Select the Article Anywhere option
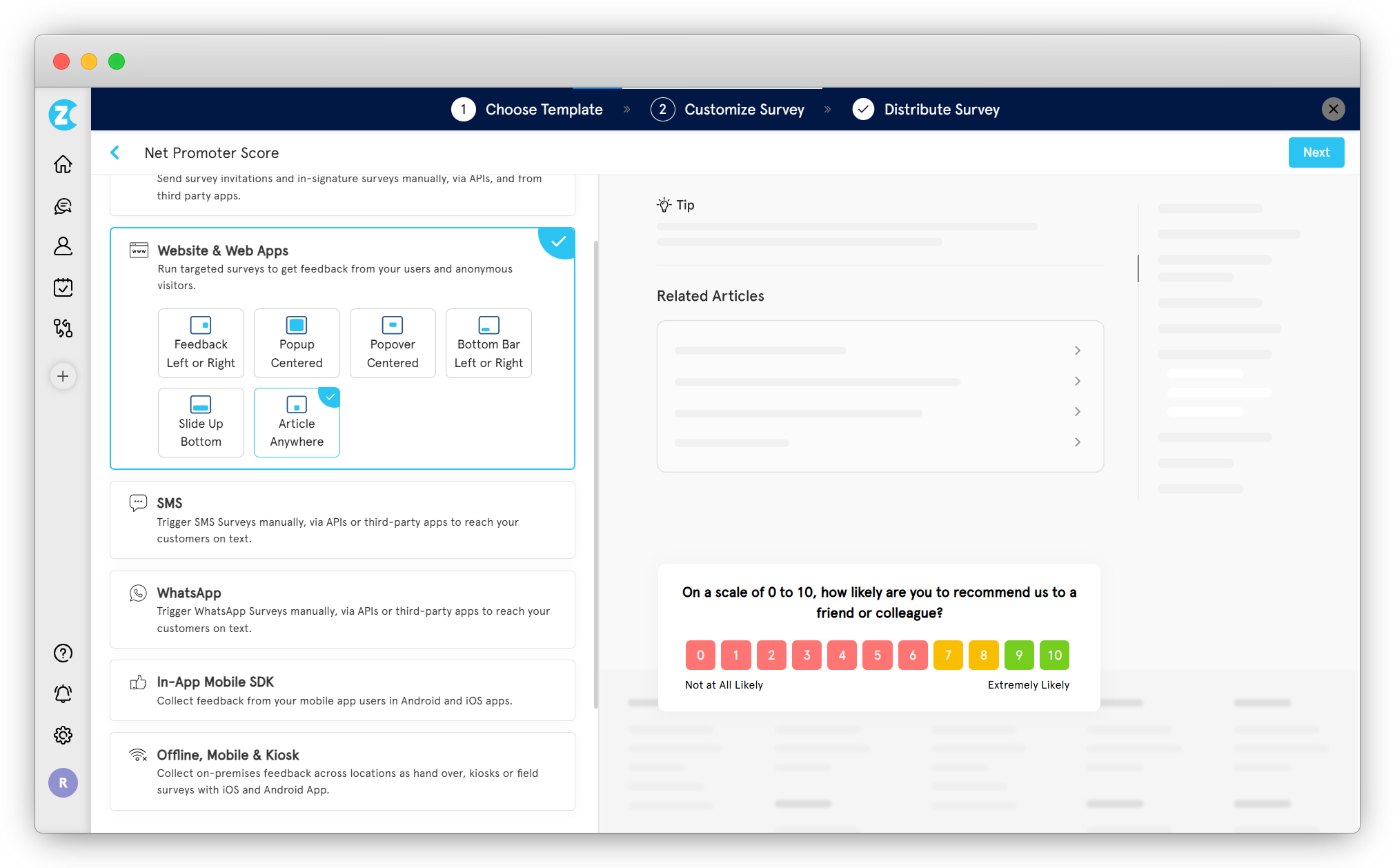1395x868 pixels. [x=297, y=422]
